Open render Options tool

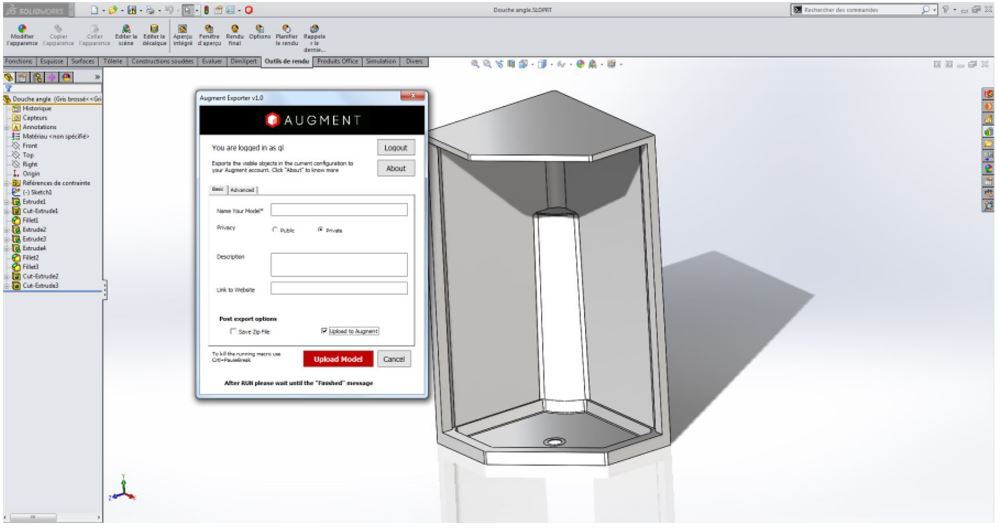coord(260,32)
